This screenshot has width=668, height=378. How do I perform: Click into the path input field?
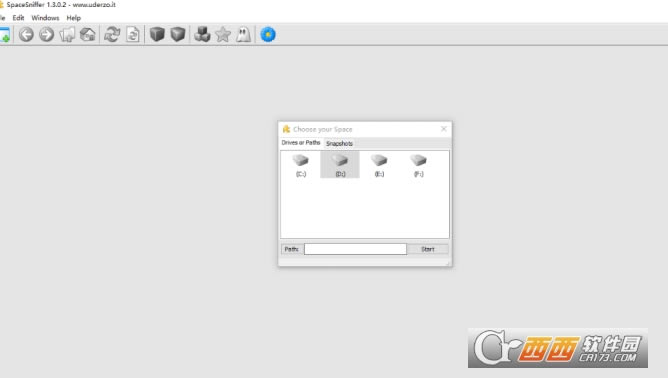355,249
